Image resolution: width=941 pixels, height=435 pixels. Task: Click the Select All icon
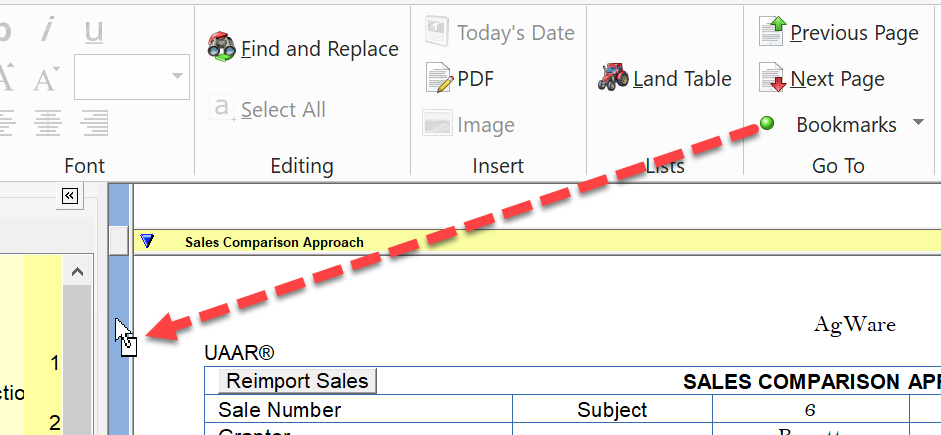(221, 109)
